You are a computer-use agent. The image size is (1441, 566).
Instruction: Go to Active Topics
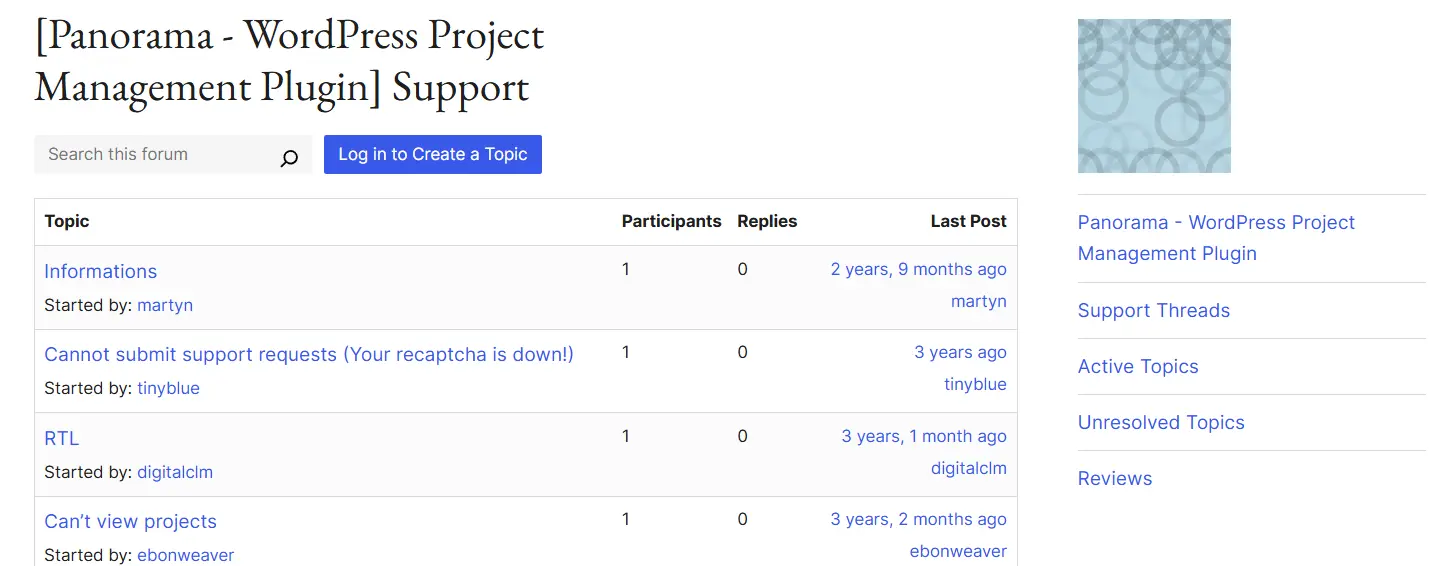pyautogui.click(x=1138, y=366)
